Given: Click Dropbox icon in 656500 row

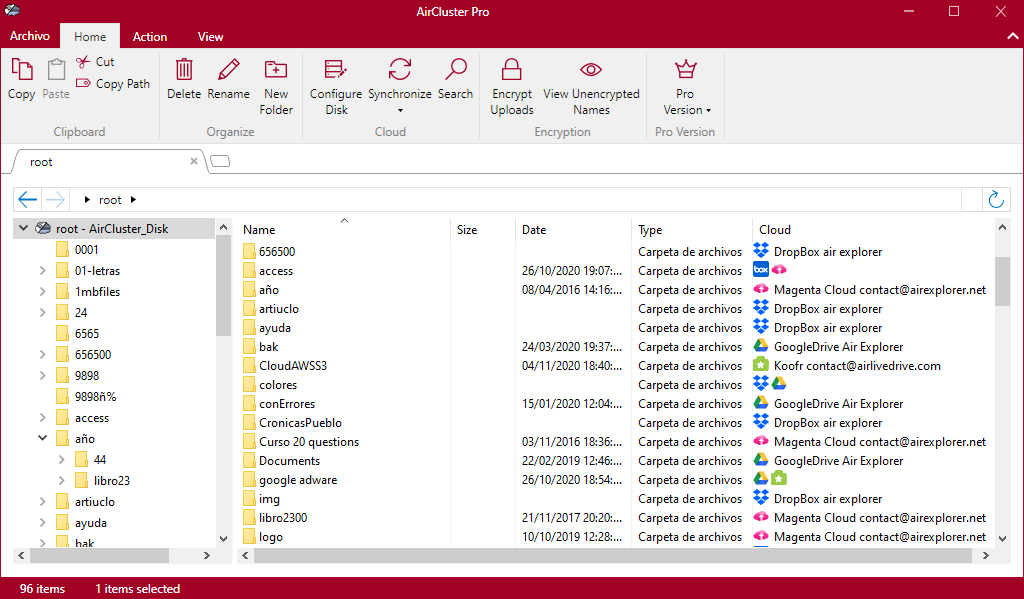Looking at the screenshot, I should click(761, 250).
